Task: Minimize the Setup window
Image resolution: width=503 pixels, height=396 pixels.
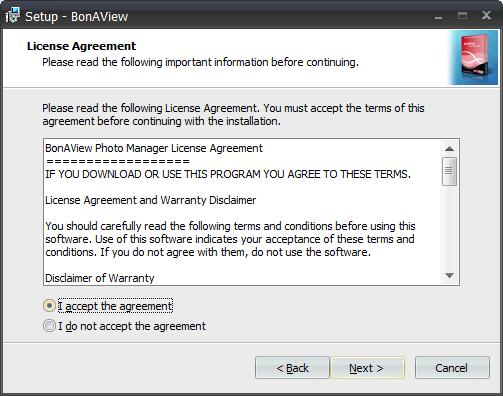Action: tap(439, 16)
